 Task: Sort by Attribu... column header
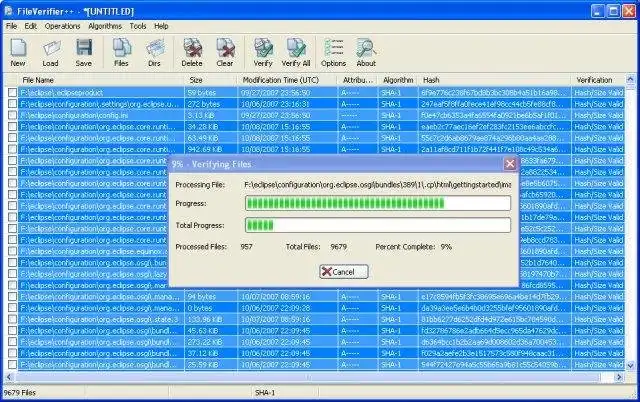(x=358, y=80)
